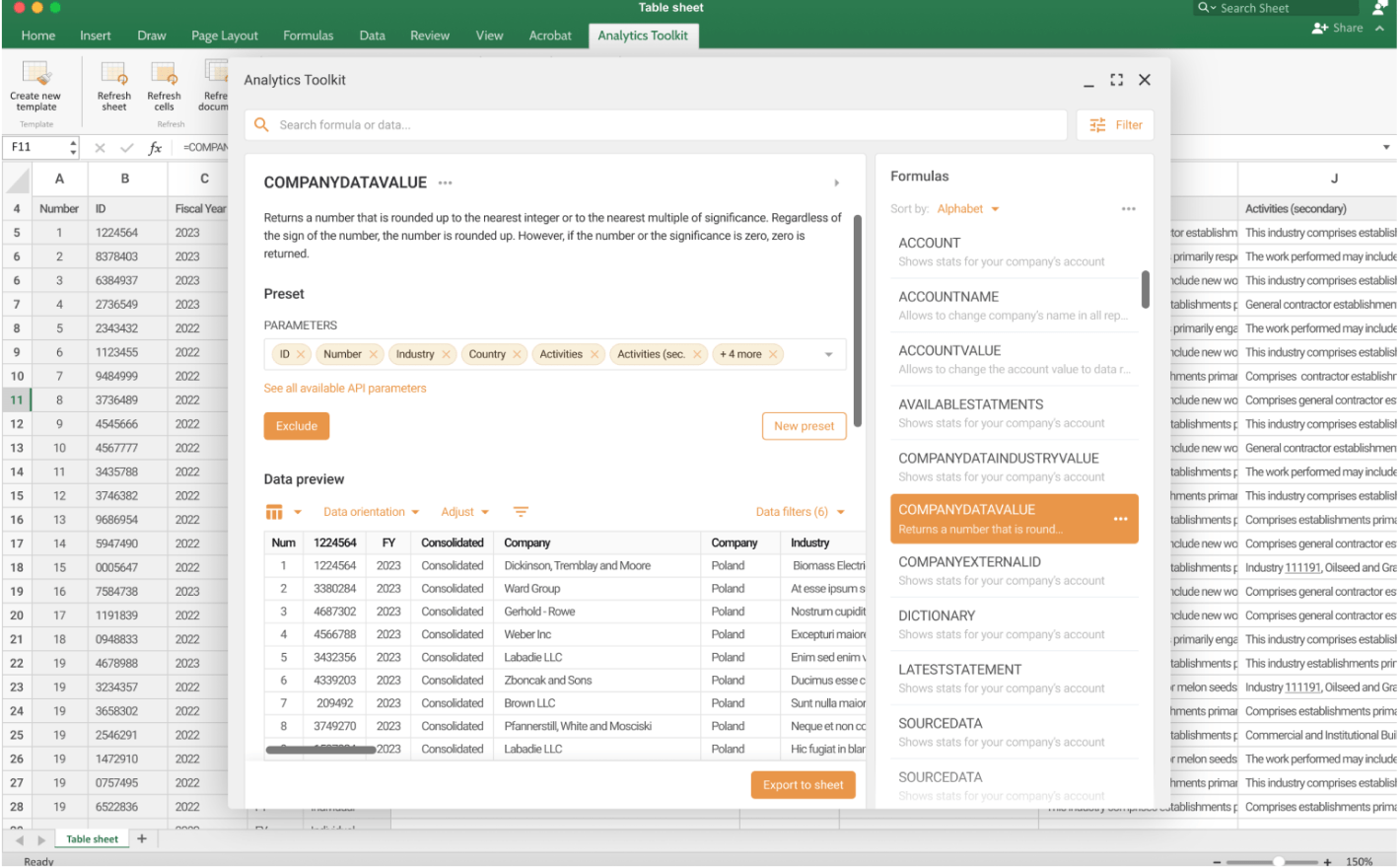Click the Create new template icon
The width and height of the screenshot is (1400, 868).
click(35, 74)
